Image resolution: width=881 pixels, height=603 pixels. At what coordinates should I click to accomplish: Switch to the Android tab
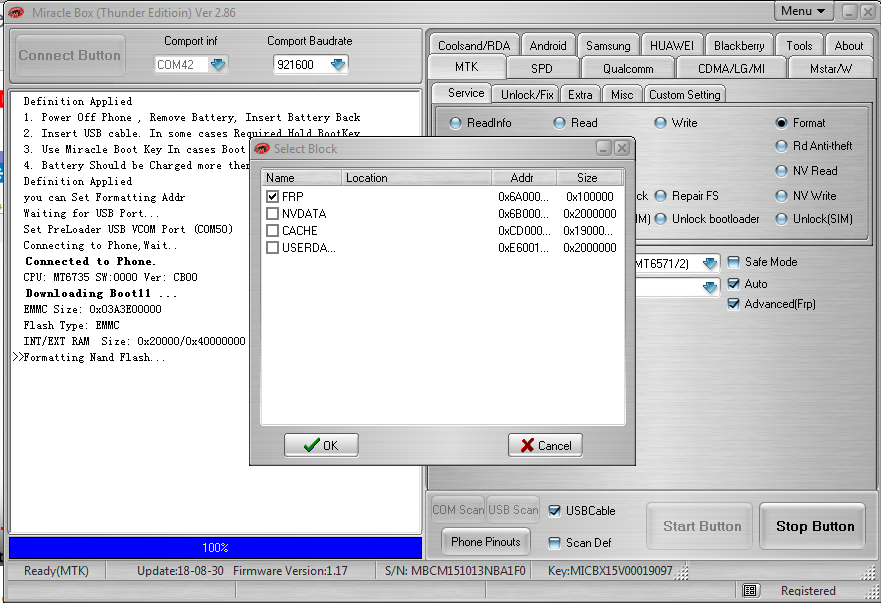(548, 46)
